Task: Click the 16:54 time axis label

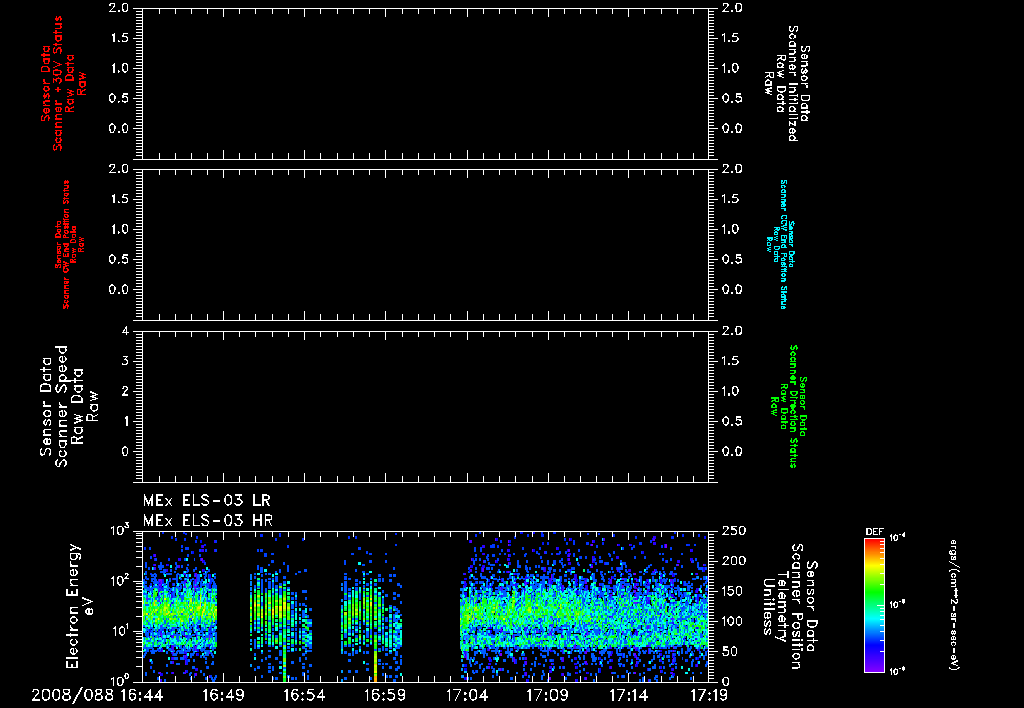Action: (x=304, y=696)
